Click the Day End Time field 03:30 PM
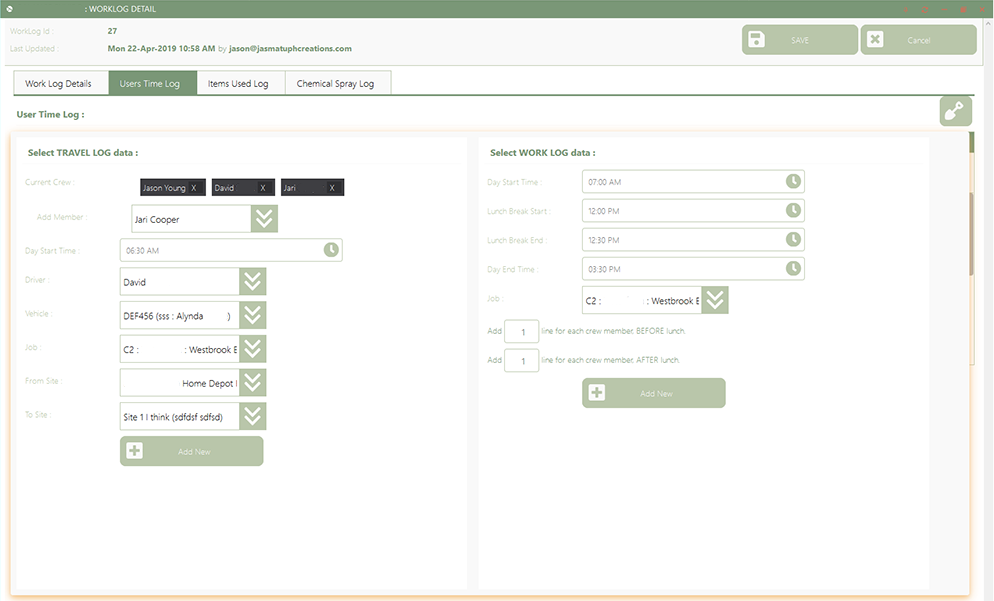Image resolution: width=994 pixels, height=601 pixels. 693,269
